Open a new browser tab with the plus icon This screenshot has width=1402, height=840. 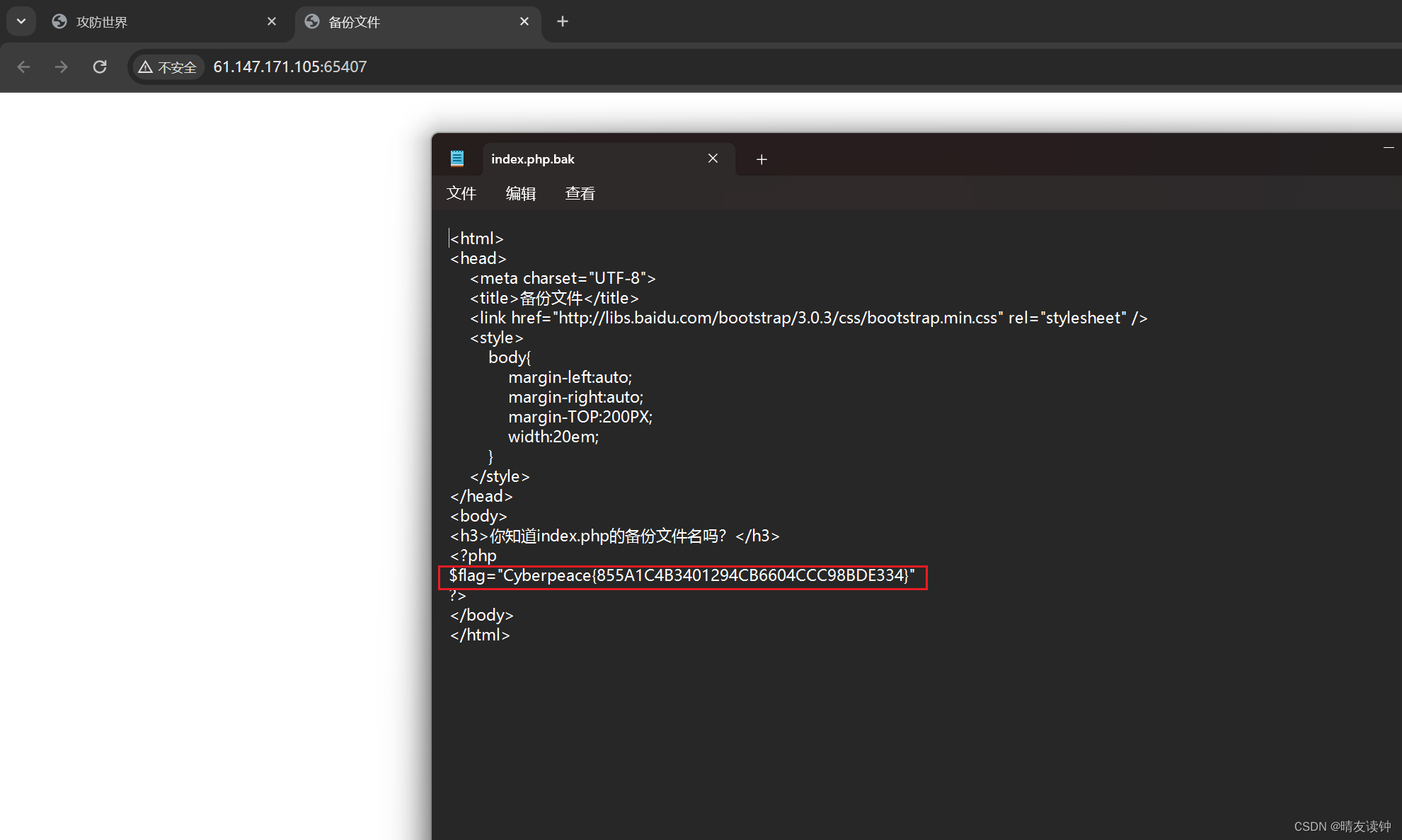pos(562,21)
